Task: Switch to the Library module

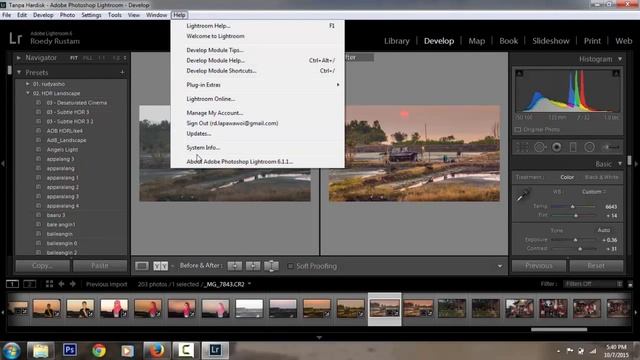Action: (x=396, y=41)
